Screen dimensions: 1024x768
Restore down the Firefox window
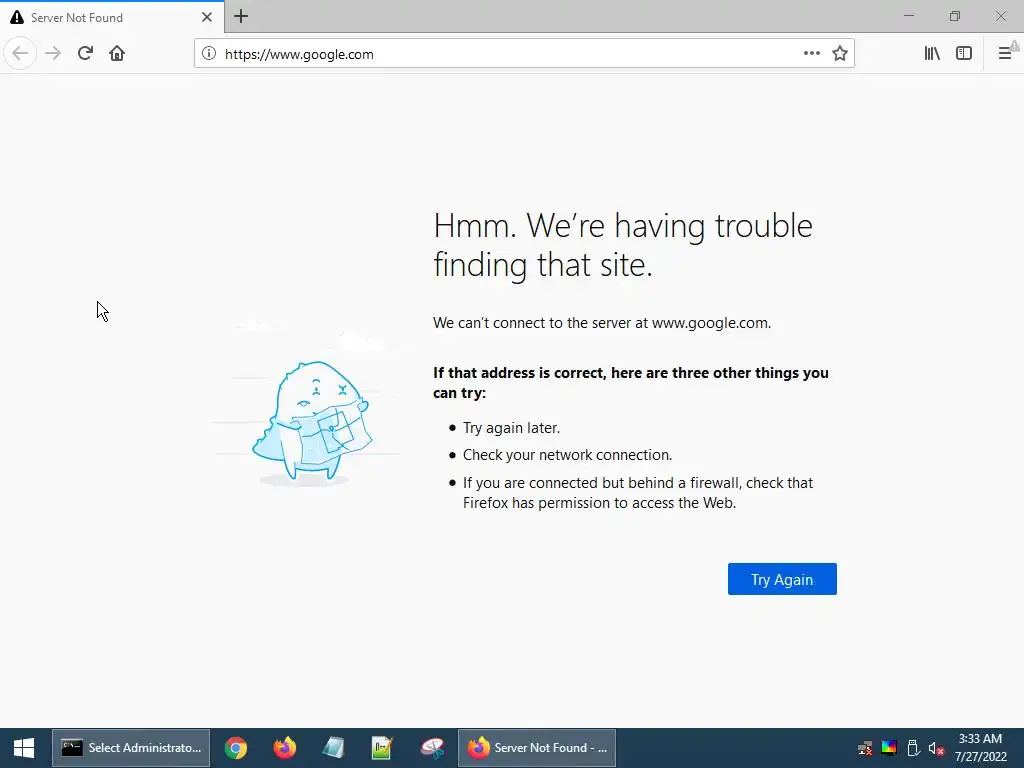point(955,16)
